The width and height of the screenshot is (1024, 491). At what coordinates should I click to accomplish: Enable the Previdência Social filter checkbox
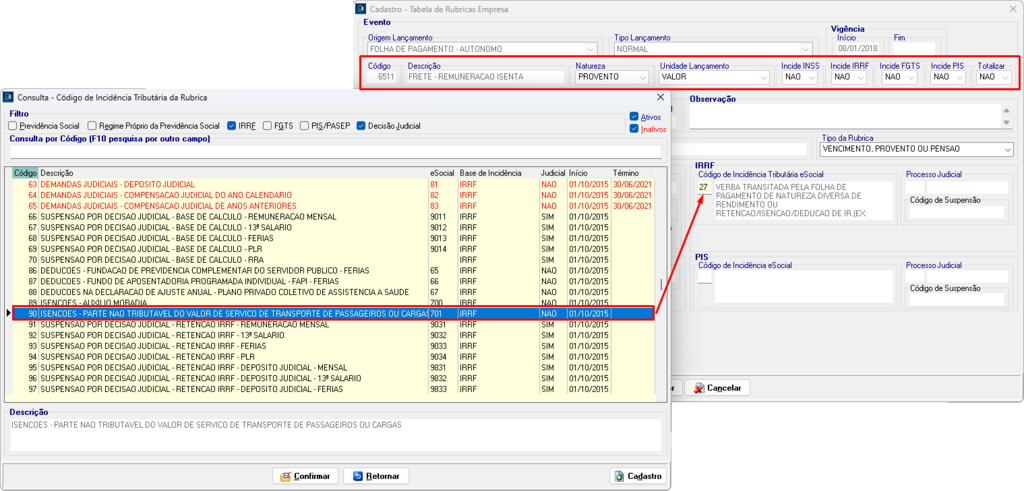(x=13, y=126)
